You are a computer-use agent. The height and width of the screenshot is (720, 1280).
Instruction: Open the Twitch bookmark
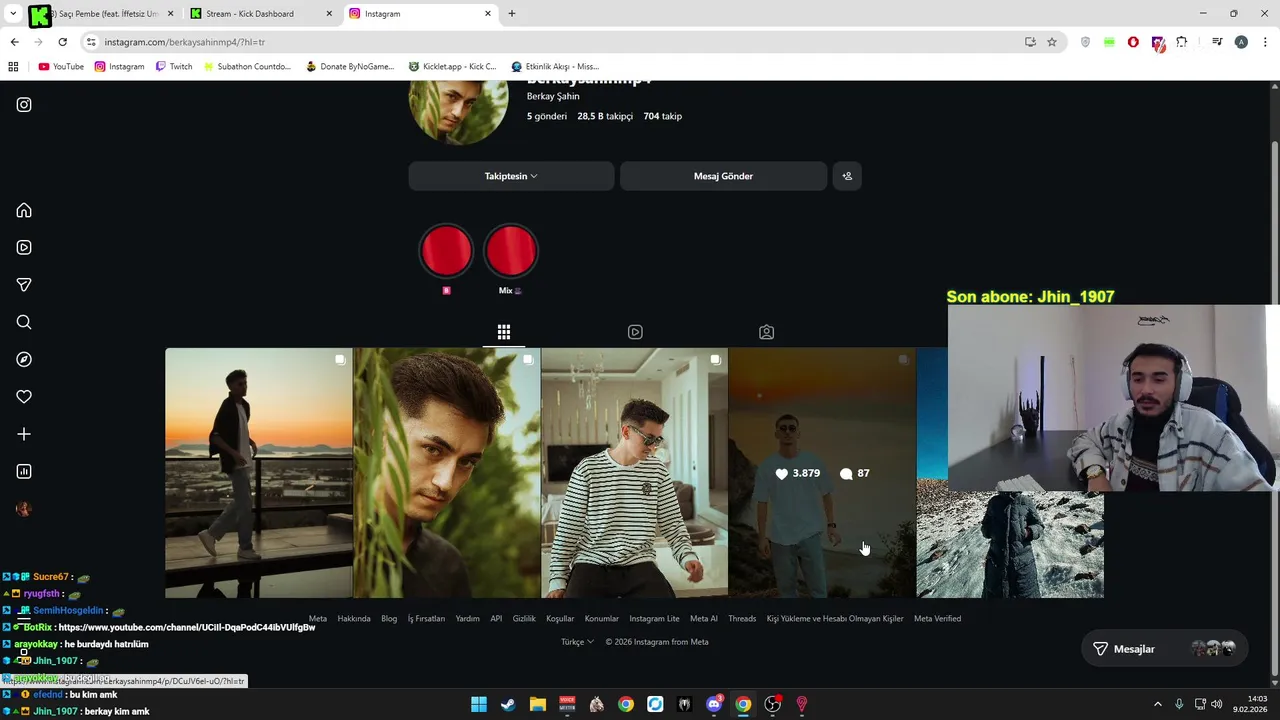[174, 67]
